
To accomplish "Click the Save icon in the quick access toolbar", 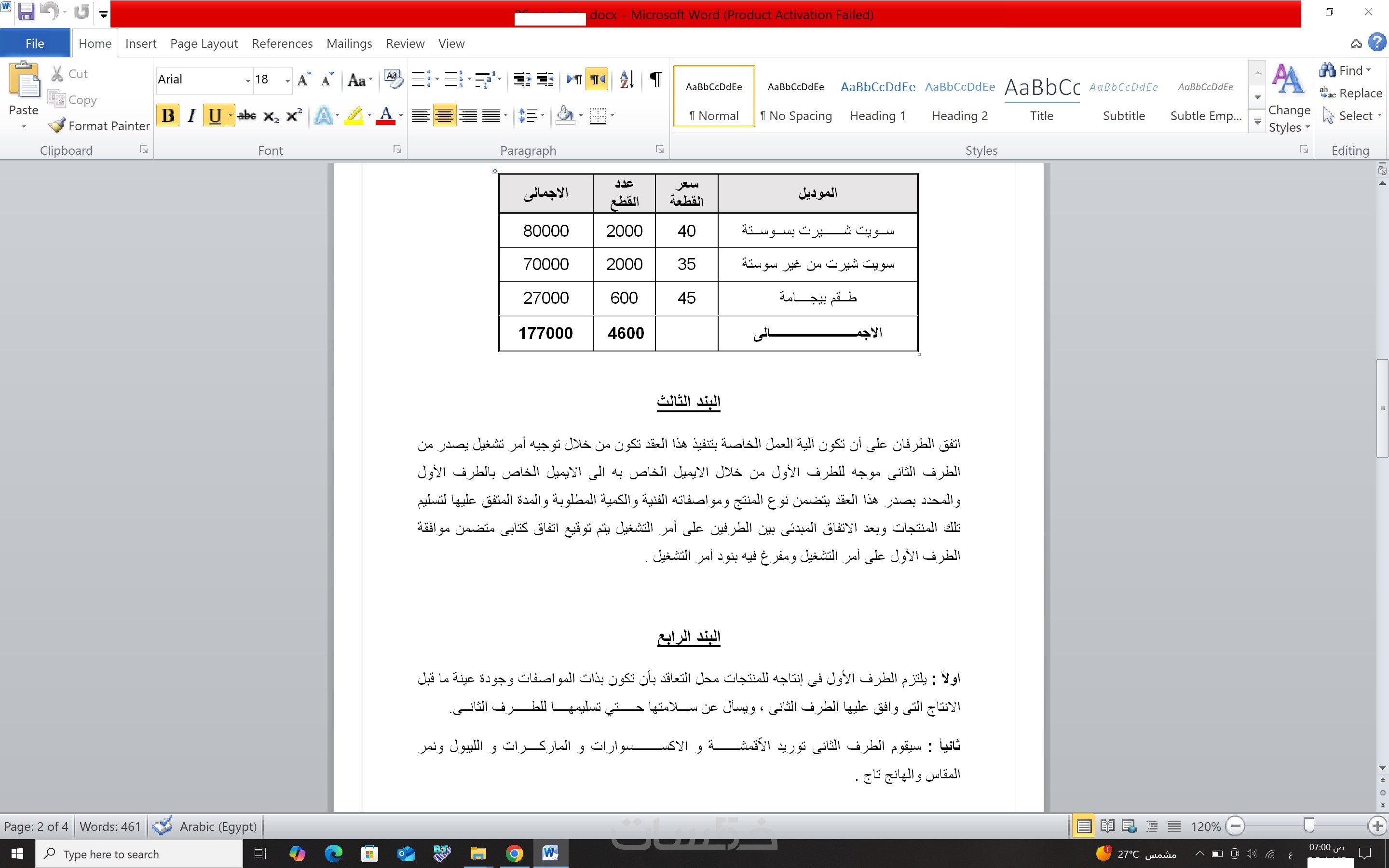I will click(x=26, y=13).
